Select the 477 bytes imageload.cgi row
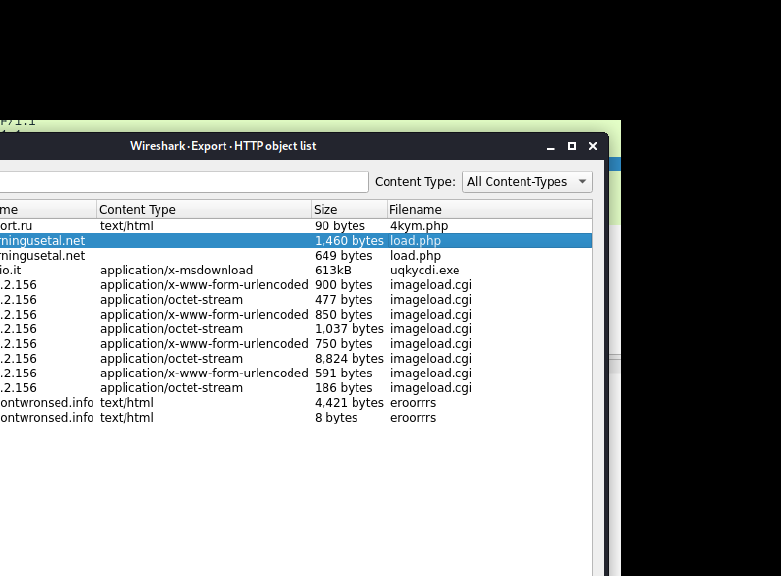The width and height of the screenshot is (781, 576). [296, 300]
